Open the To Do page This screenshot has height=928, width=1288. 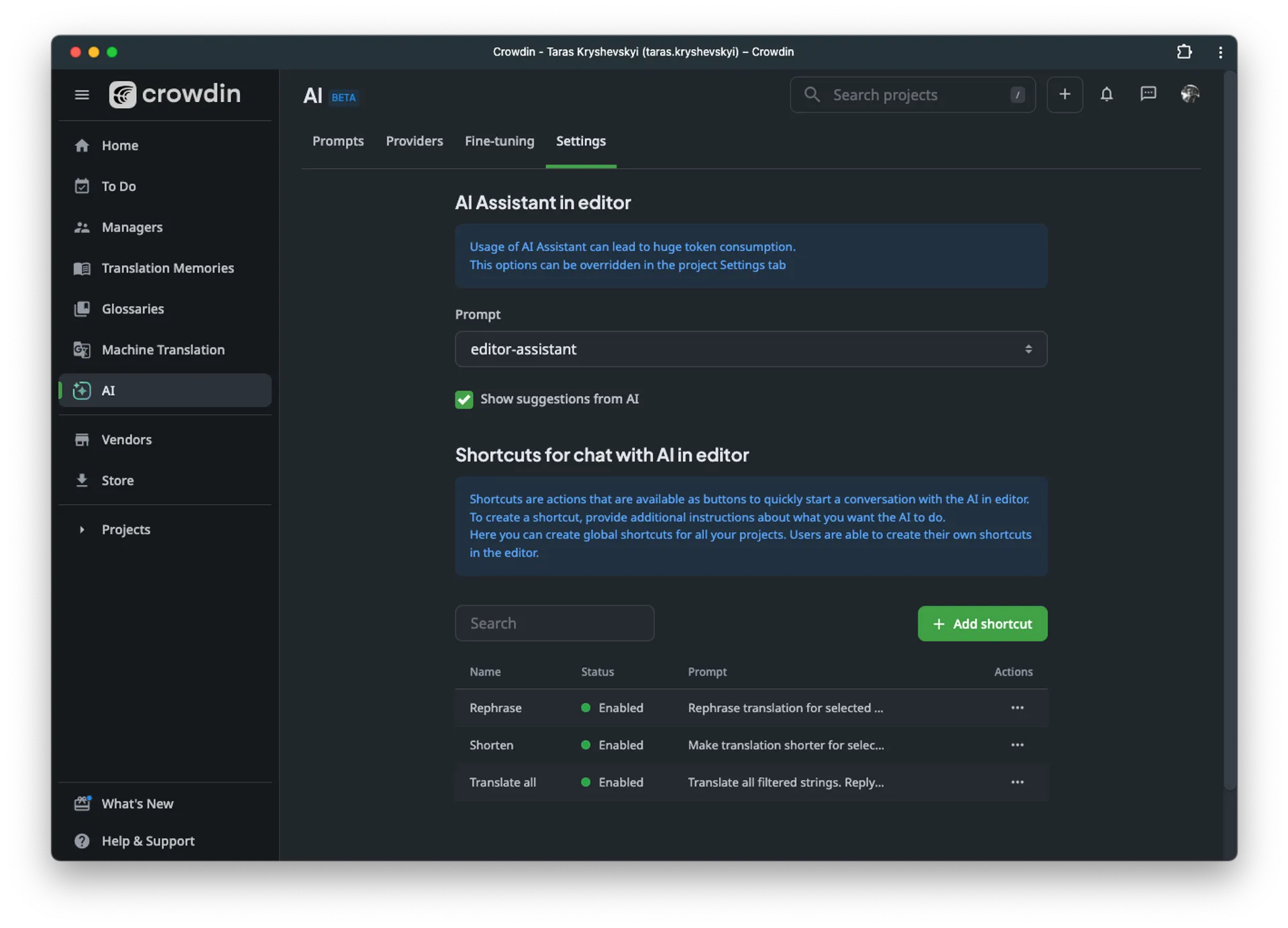[x=165, y=187]
